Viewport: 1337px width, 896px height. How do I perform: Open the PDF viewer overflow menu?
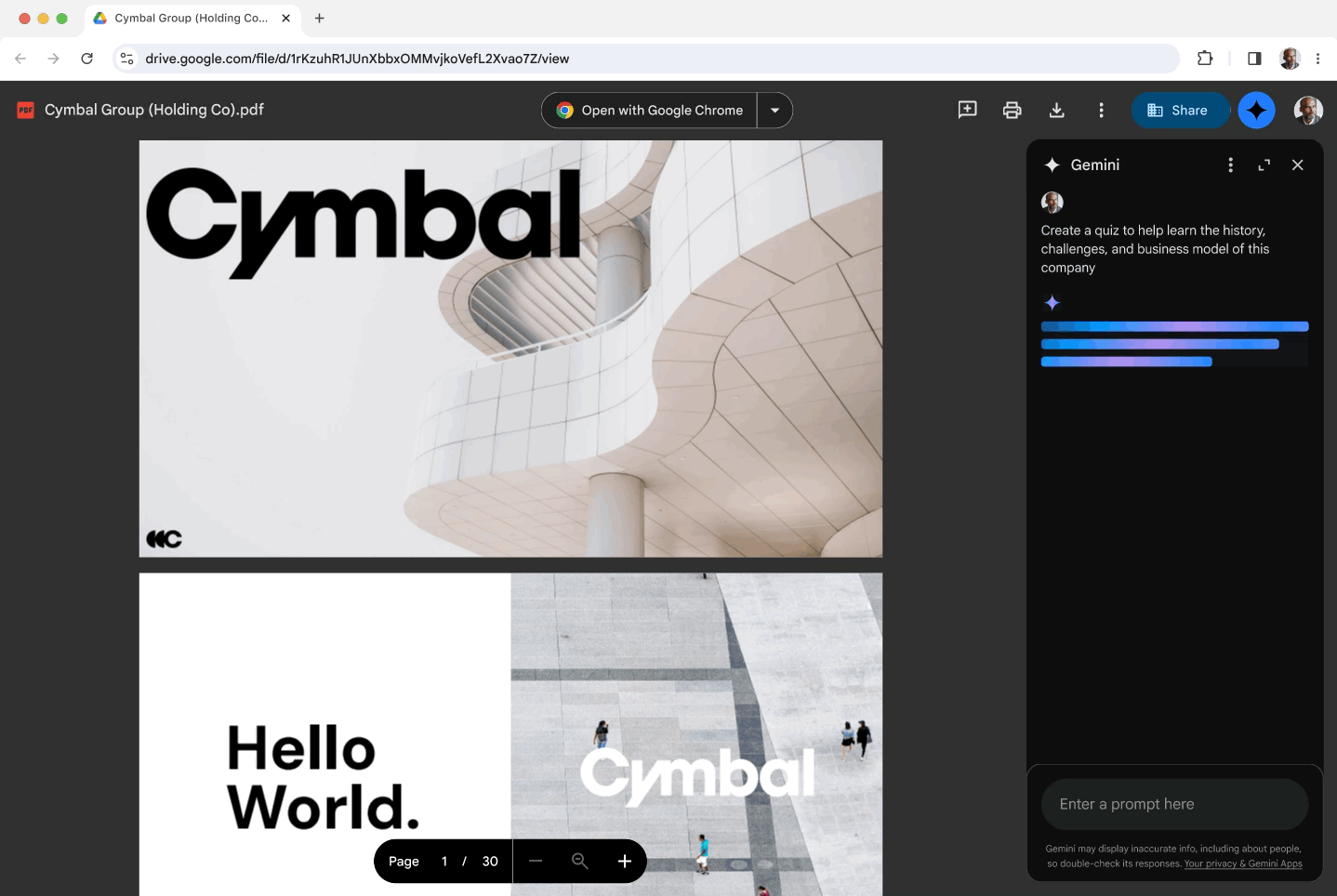point(1101,110)
